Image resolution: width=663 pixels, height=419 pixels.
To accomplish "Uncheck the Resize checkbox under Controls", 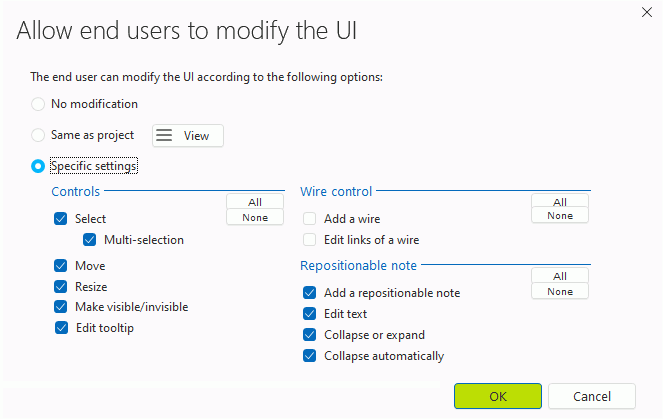I will (x=60, y=287).
